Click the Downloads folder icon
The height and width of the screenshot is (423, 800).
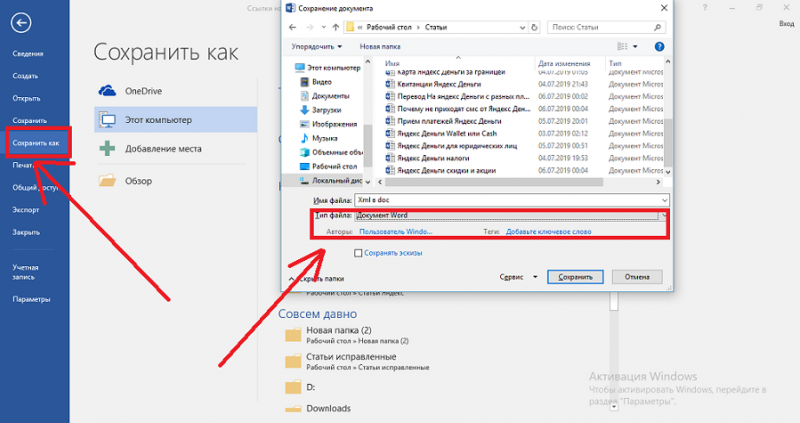point(293,408)
